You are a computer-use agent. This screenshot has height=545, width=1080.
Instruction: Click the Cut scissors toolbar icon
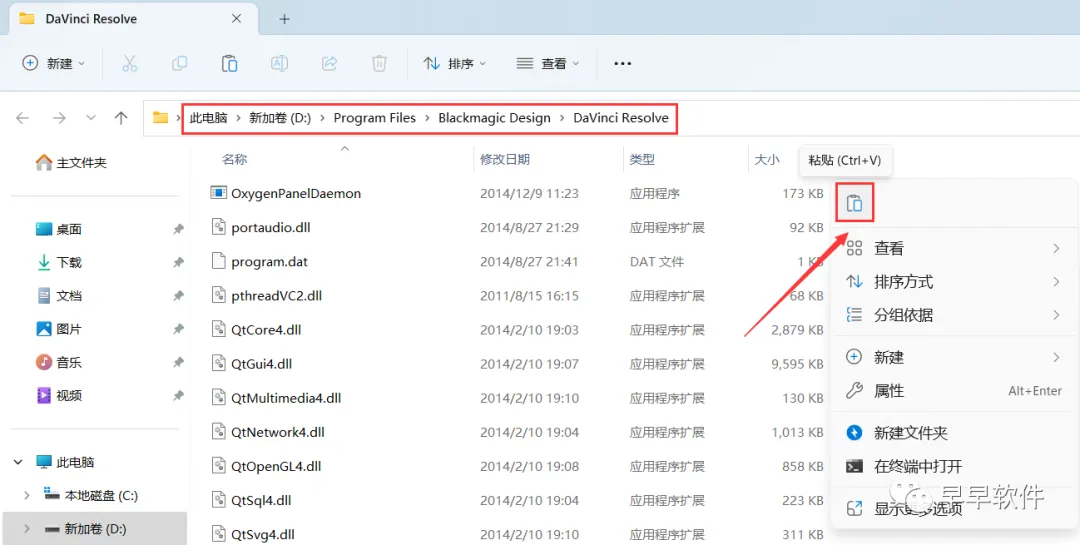(129, 63)
